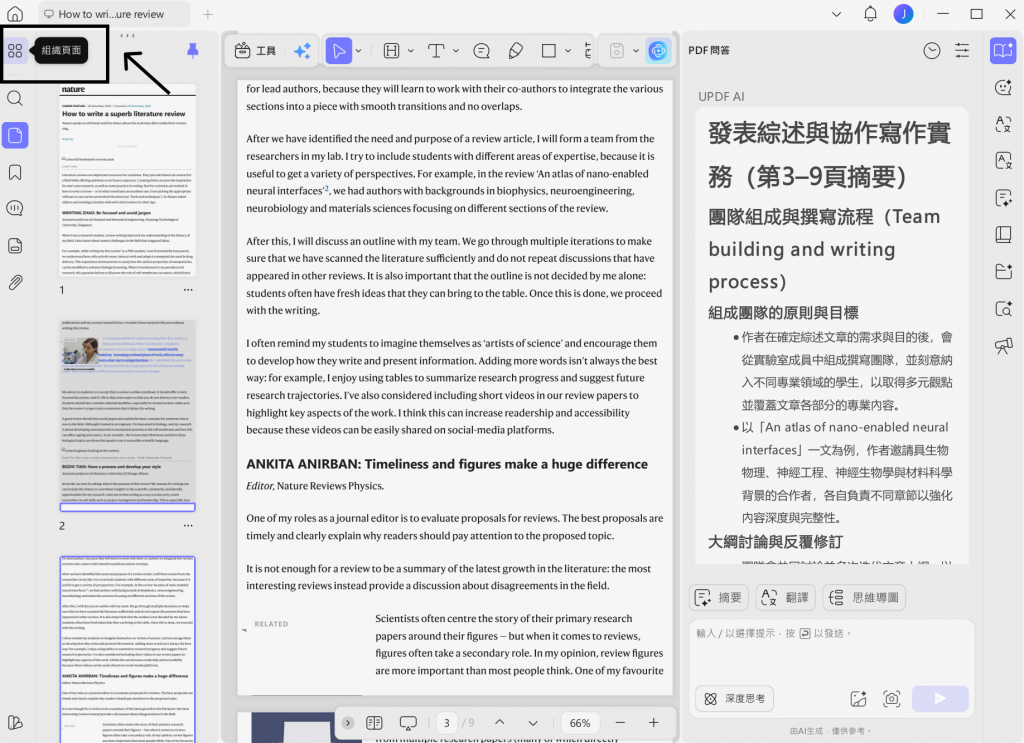The height and width of the screenshot is (743, 1024).
Task: Toggle the PDF Q&A book icon
Action: tap(1003, 50)
